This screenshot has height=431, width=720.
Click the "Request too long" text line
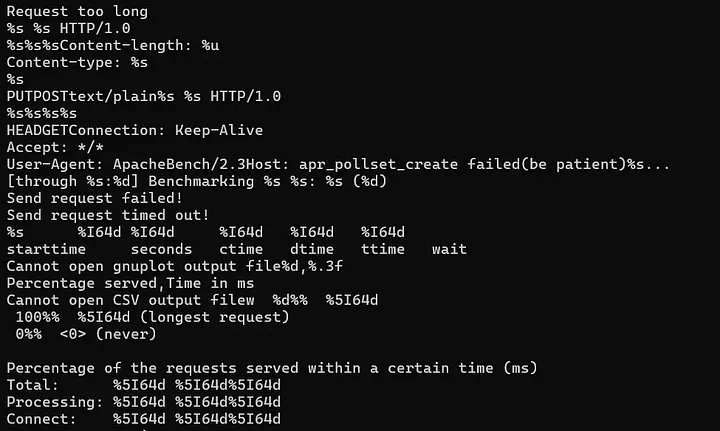[77, 12]
